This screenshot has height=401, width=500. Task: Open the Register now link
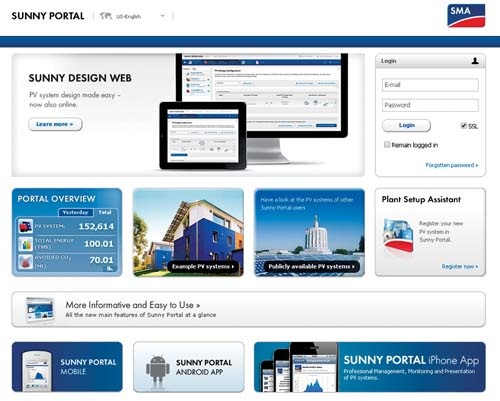pos(460,266)
